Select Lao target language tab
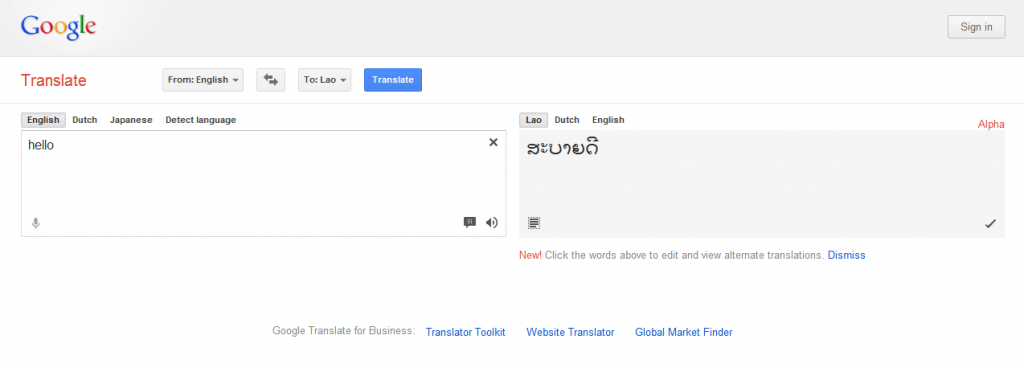The height and width of the screenshot is (368, 1024). 534,120
